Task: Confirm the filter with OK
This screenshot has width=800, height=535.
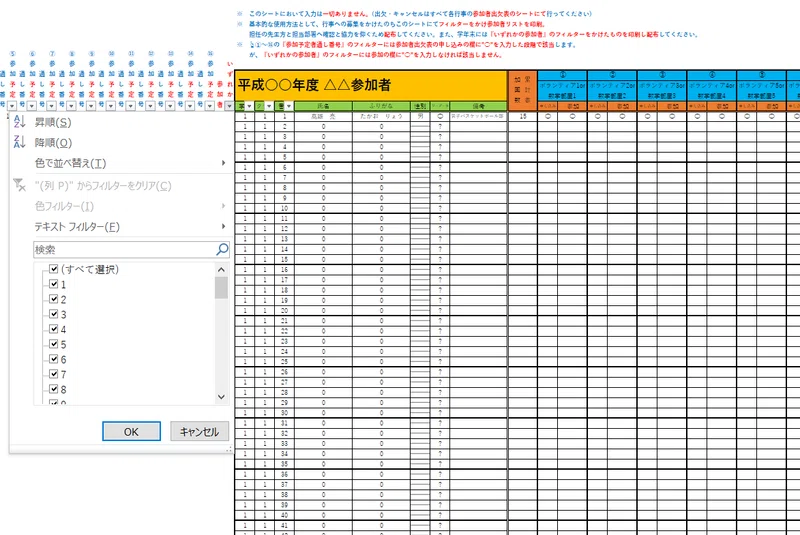Action: [131, 431]
